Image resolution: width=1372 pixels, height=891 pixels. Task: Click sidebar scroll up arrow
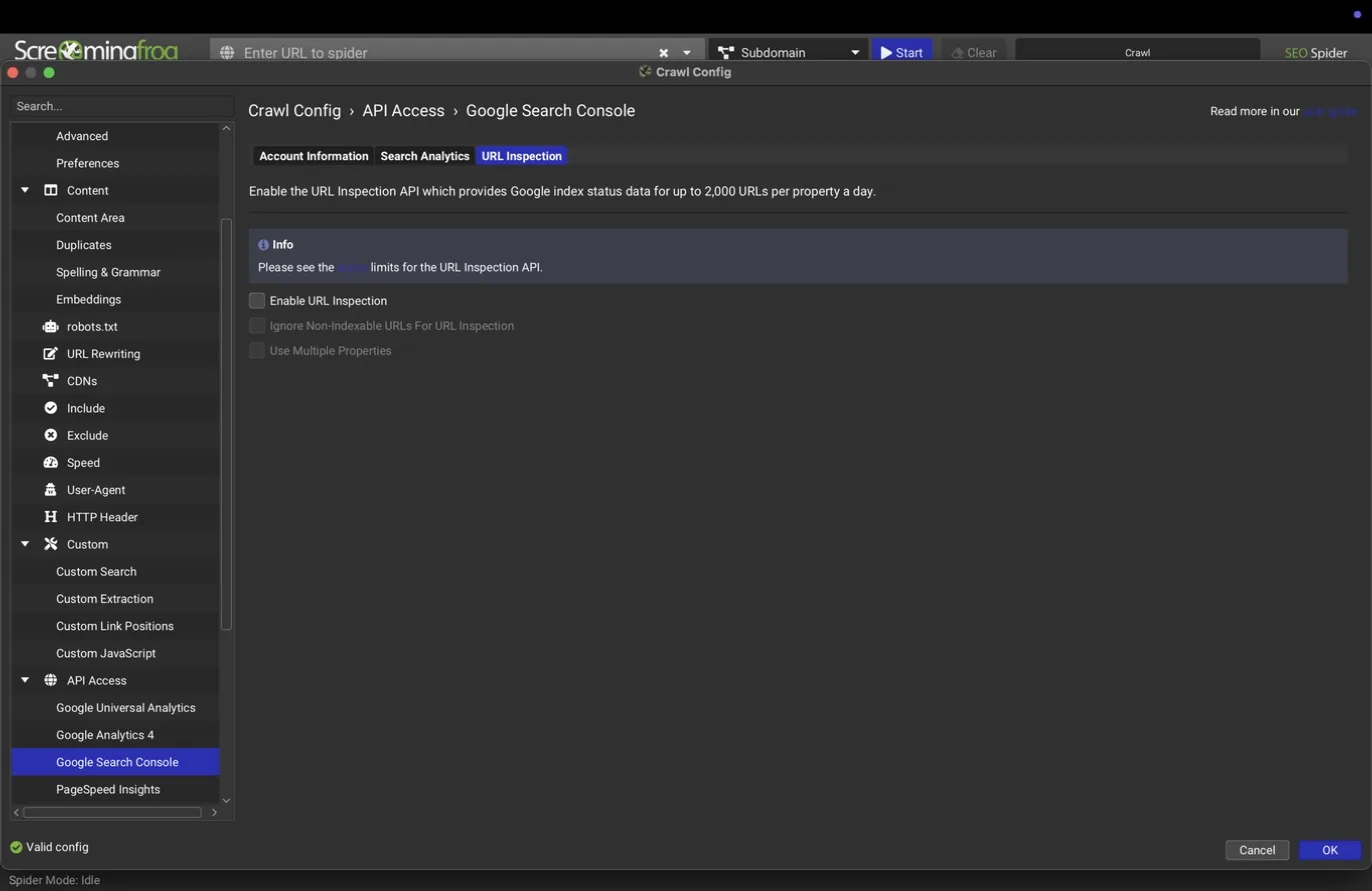226,128
